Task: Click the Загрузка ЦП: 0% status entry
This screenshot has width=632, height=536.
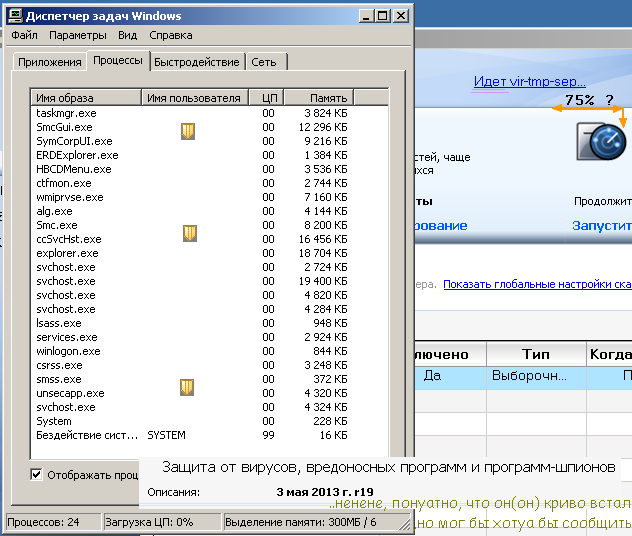Action: point(162,522)
